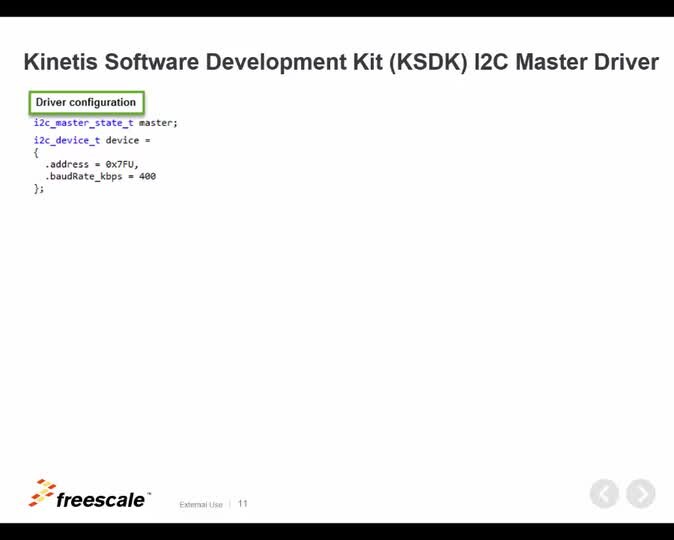Click the i2c_master_state_t type name
The image size is (674, 540).
tap(83, 123)
